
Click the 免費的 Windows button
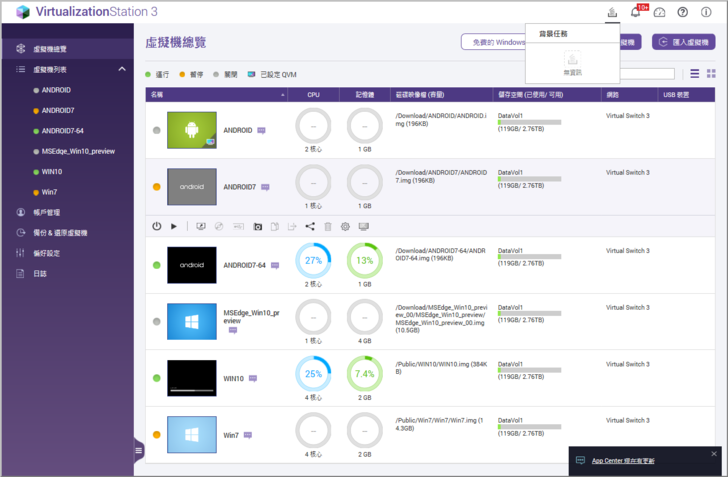tap(493, 42)
